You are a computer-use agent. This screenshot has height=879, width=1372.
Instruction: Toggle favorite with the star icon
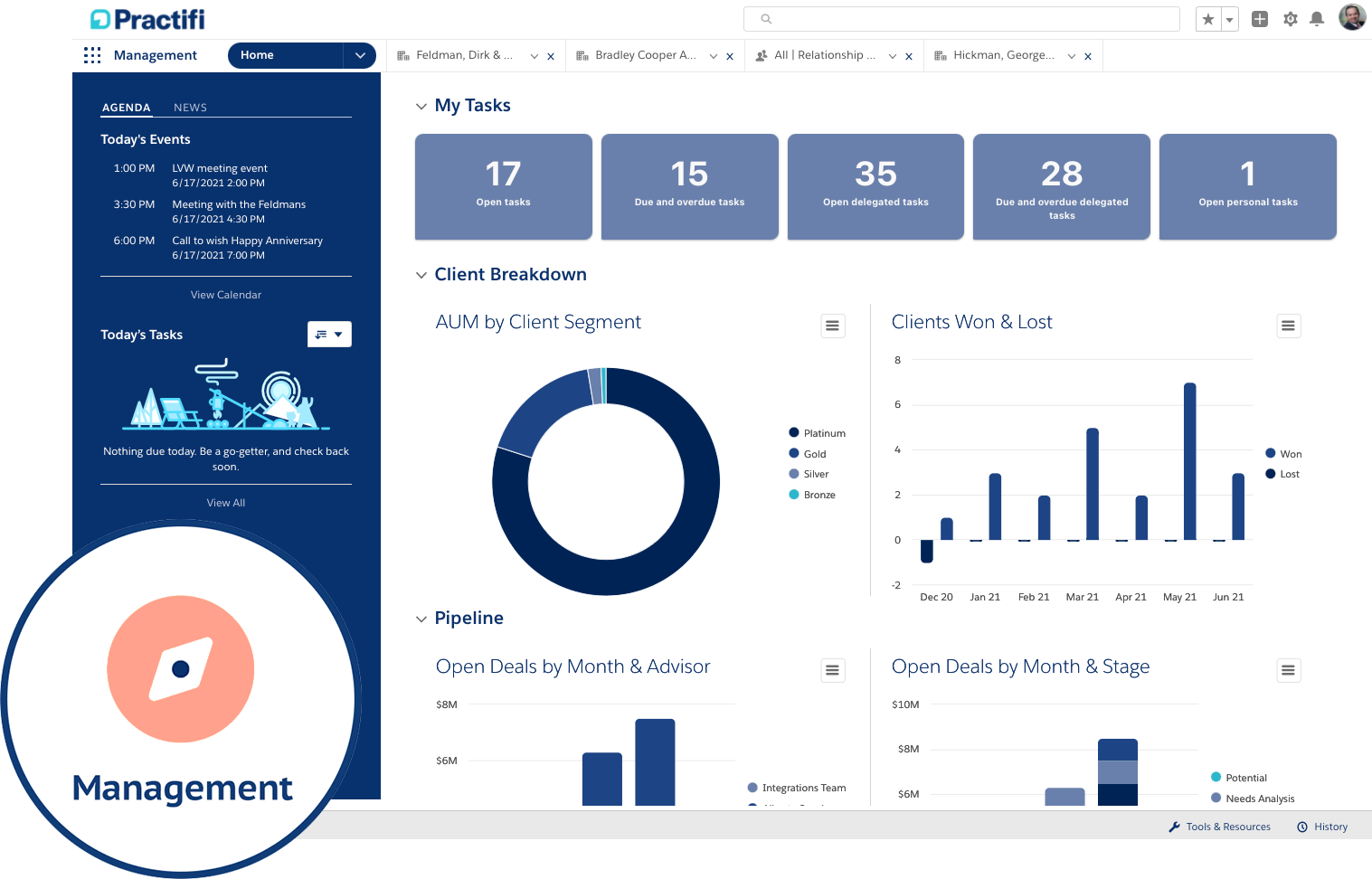click(x=1207, y=18)
